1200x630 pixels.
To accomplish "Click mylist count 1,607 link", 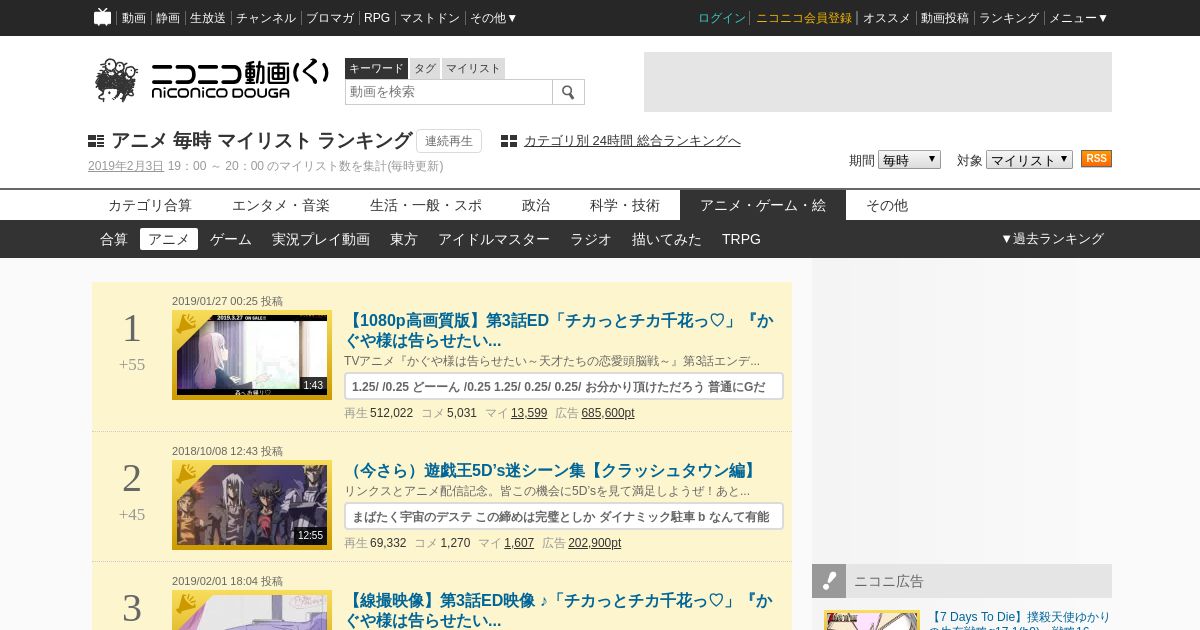I will tap(519, 543).
